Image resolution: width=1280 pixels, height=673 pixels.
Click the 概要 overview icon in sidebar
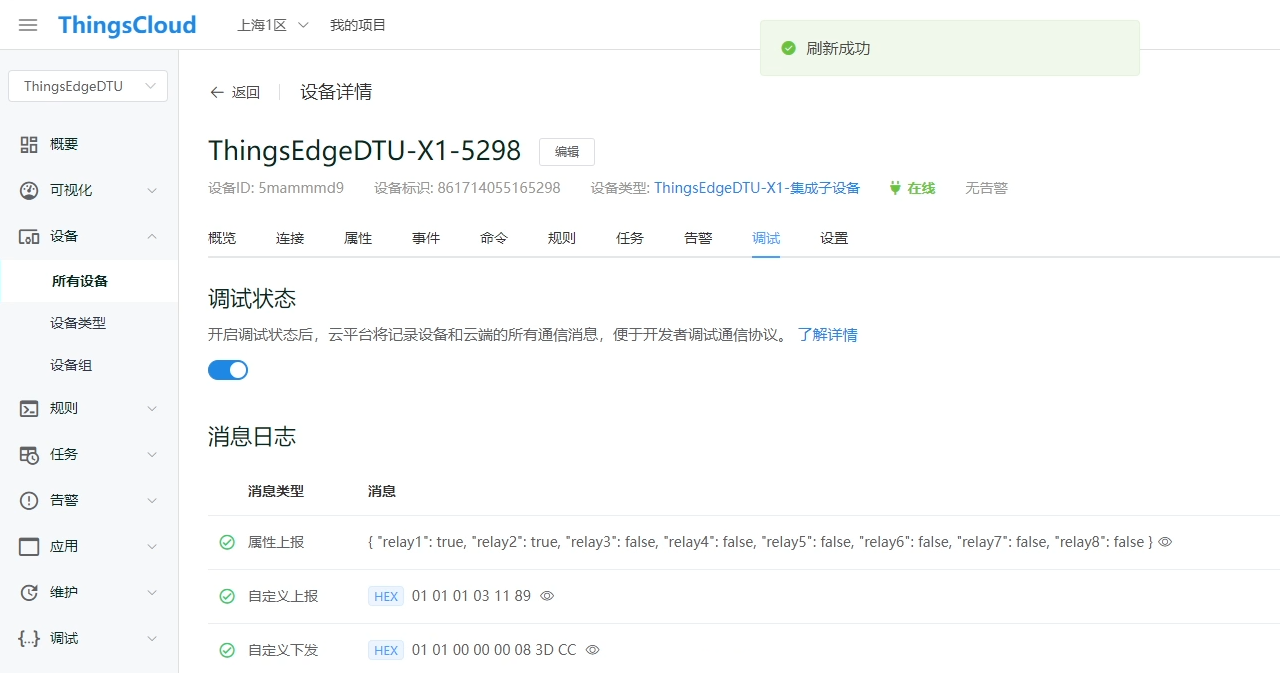click(29, 144)
